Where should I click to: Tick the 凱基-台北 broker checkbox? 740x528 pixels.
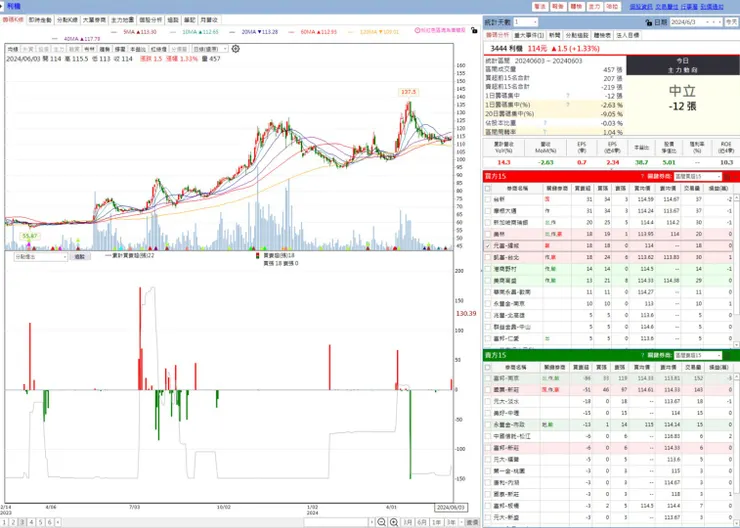pos(488,257)
